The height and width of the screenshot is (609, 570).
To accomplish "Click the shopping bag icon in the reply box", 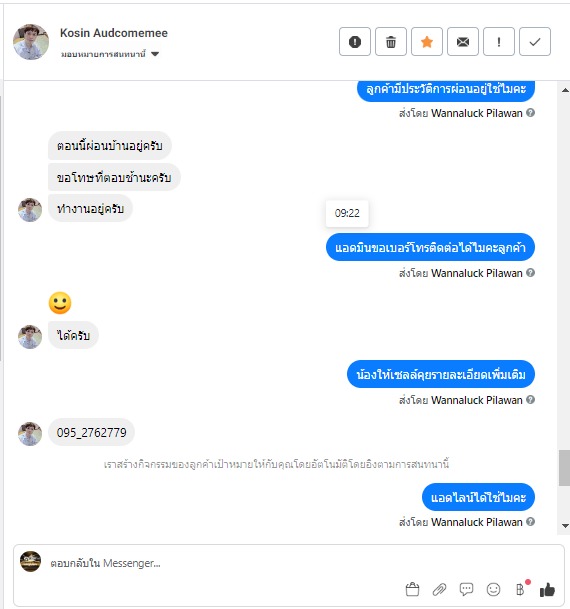I will pos(412,589).
